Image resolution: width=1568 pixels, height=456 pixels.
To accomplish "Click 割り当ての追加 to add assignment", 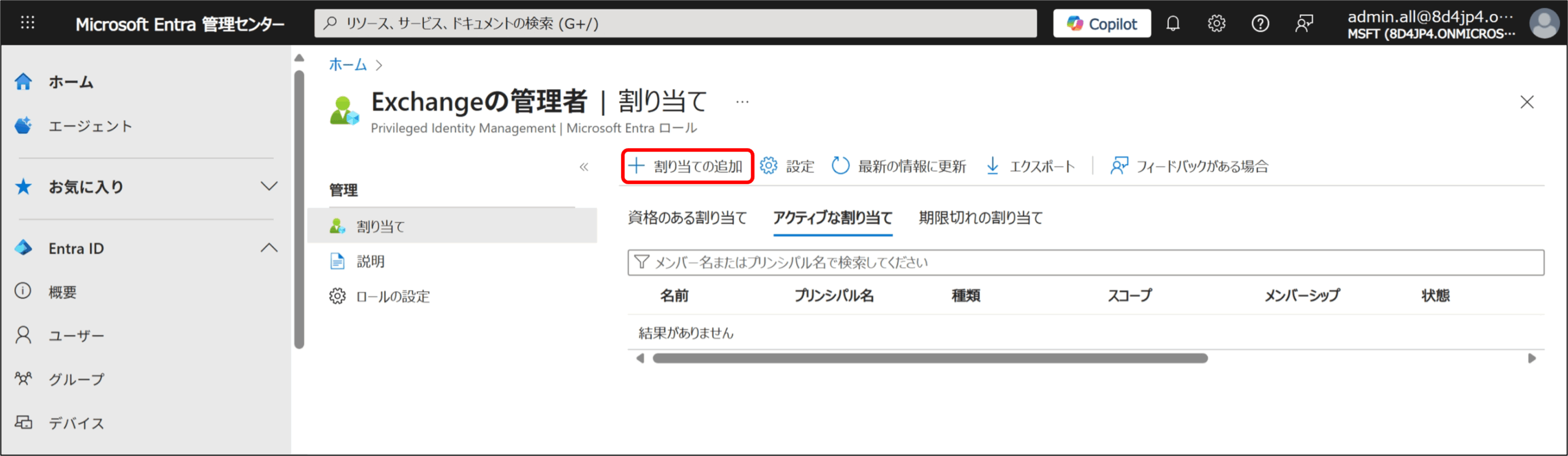I will [687, 166].
